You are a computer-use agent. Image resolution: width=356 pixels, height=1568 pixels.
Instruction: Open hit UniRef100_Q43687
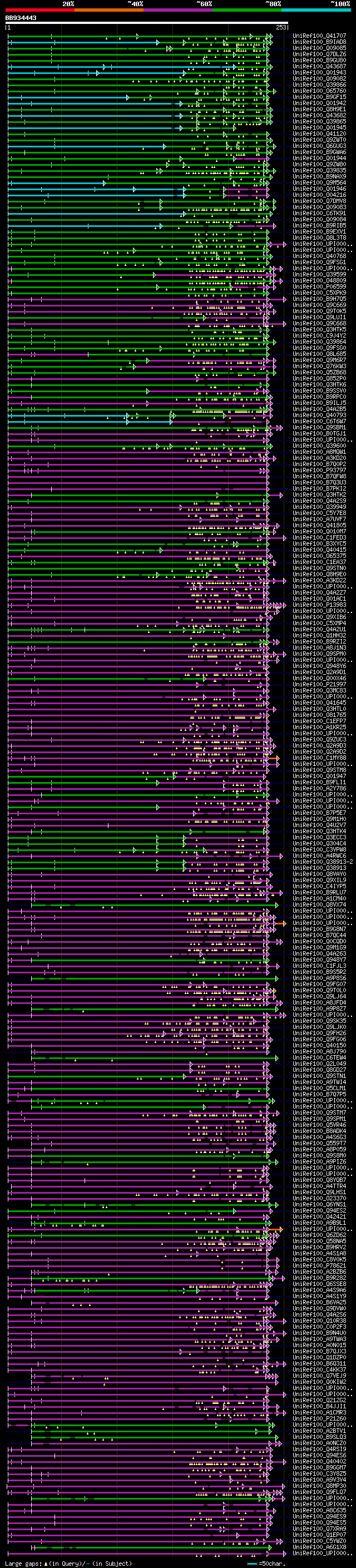[x=319, y=66]
